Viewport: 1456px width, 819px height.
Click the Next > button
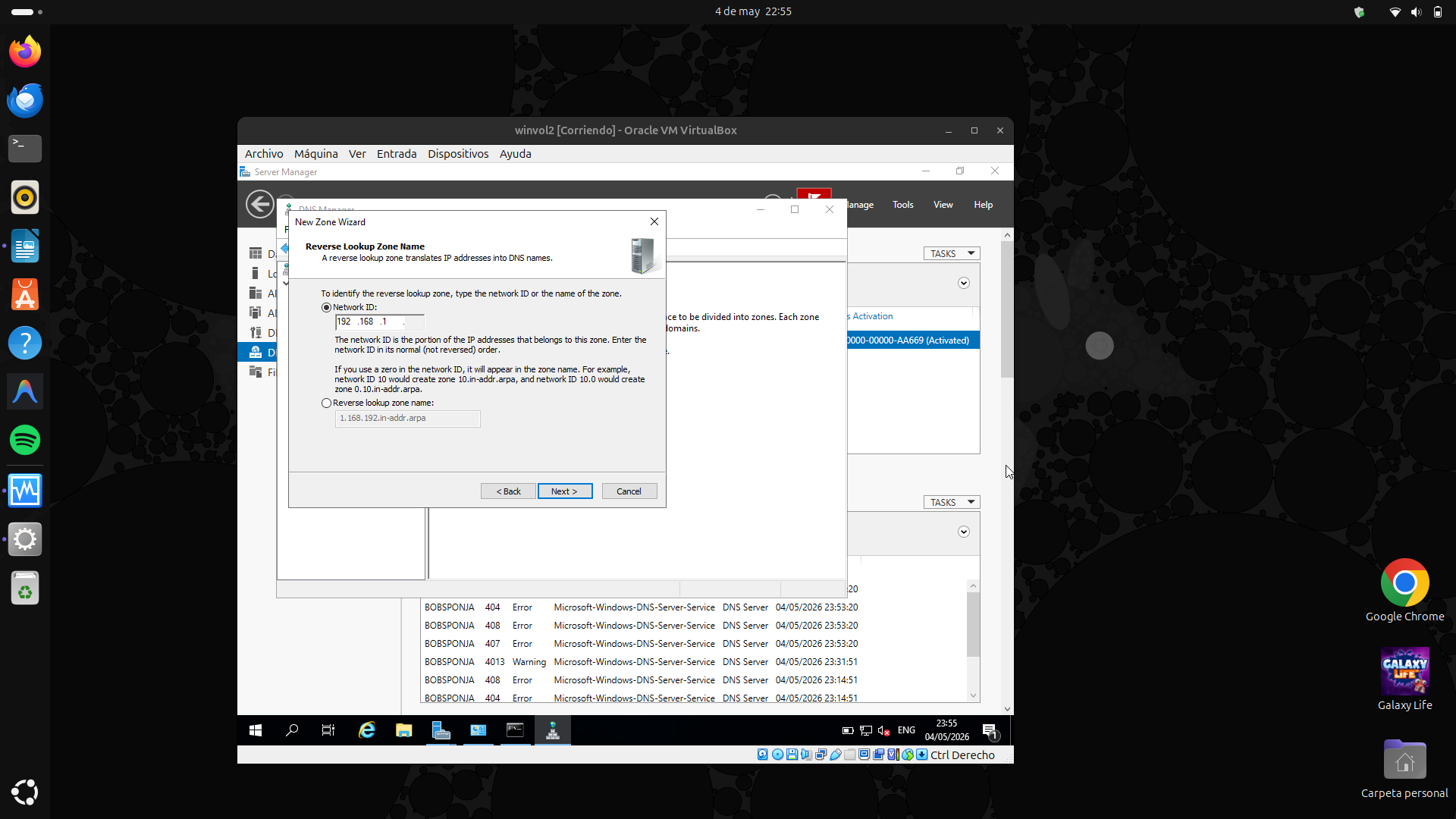(565, 491)
